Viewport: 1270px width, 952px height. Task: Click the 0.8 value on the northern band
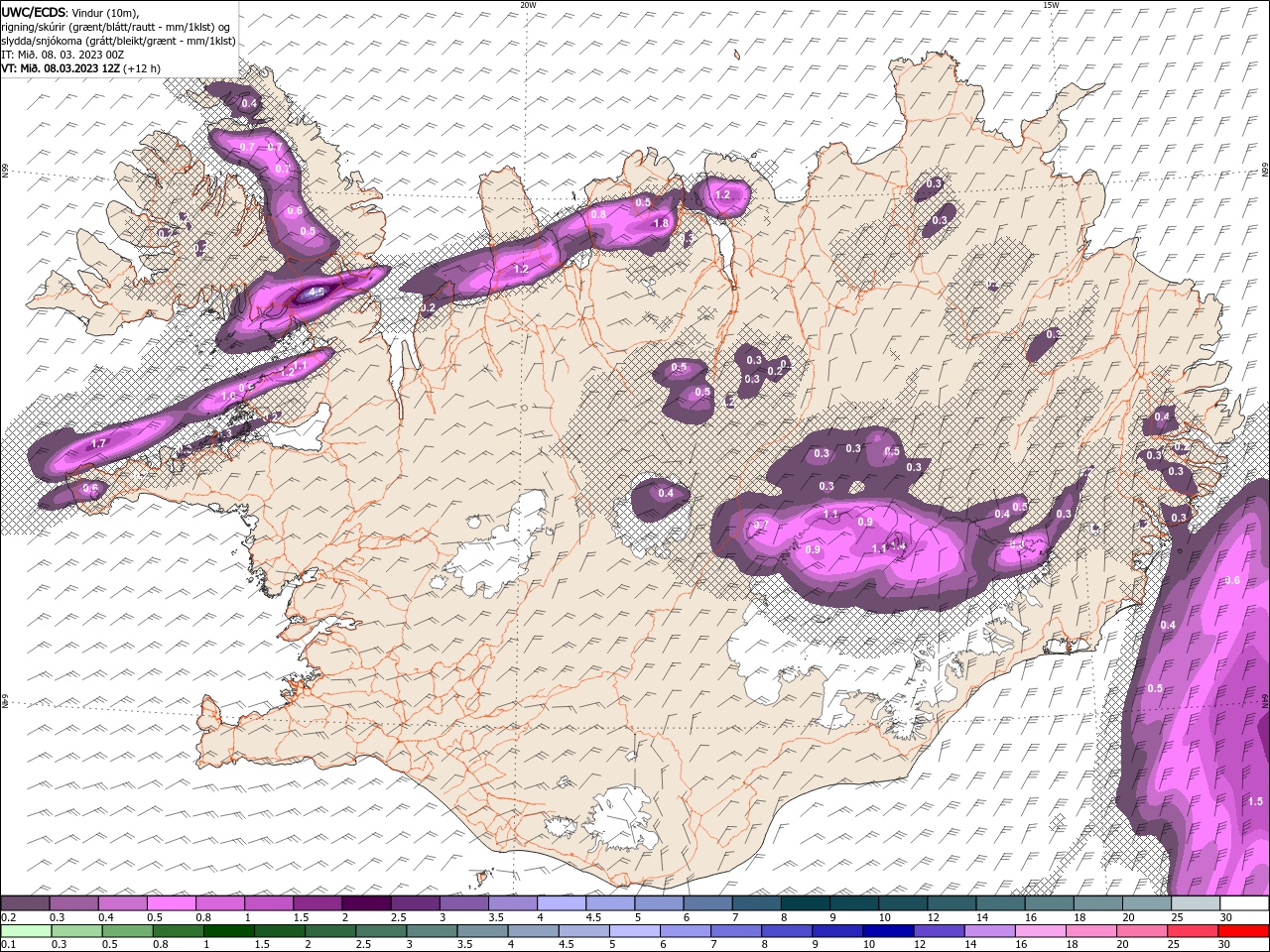598,214
